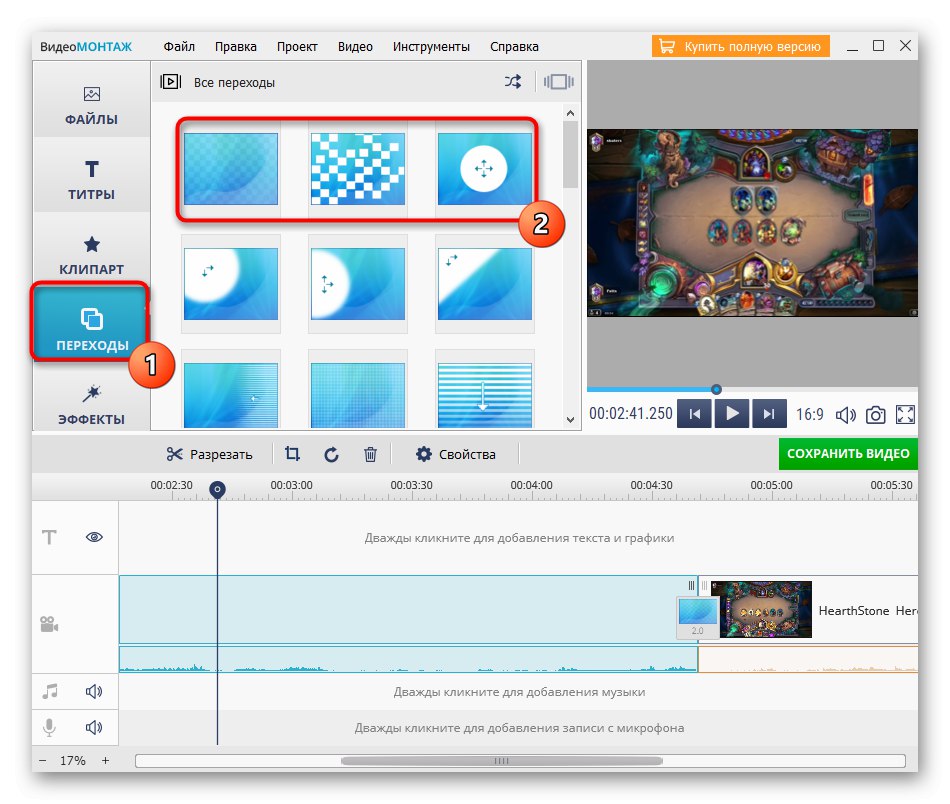Select the fade checkered transparent transition thumbnail

[x=231, y=169]
